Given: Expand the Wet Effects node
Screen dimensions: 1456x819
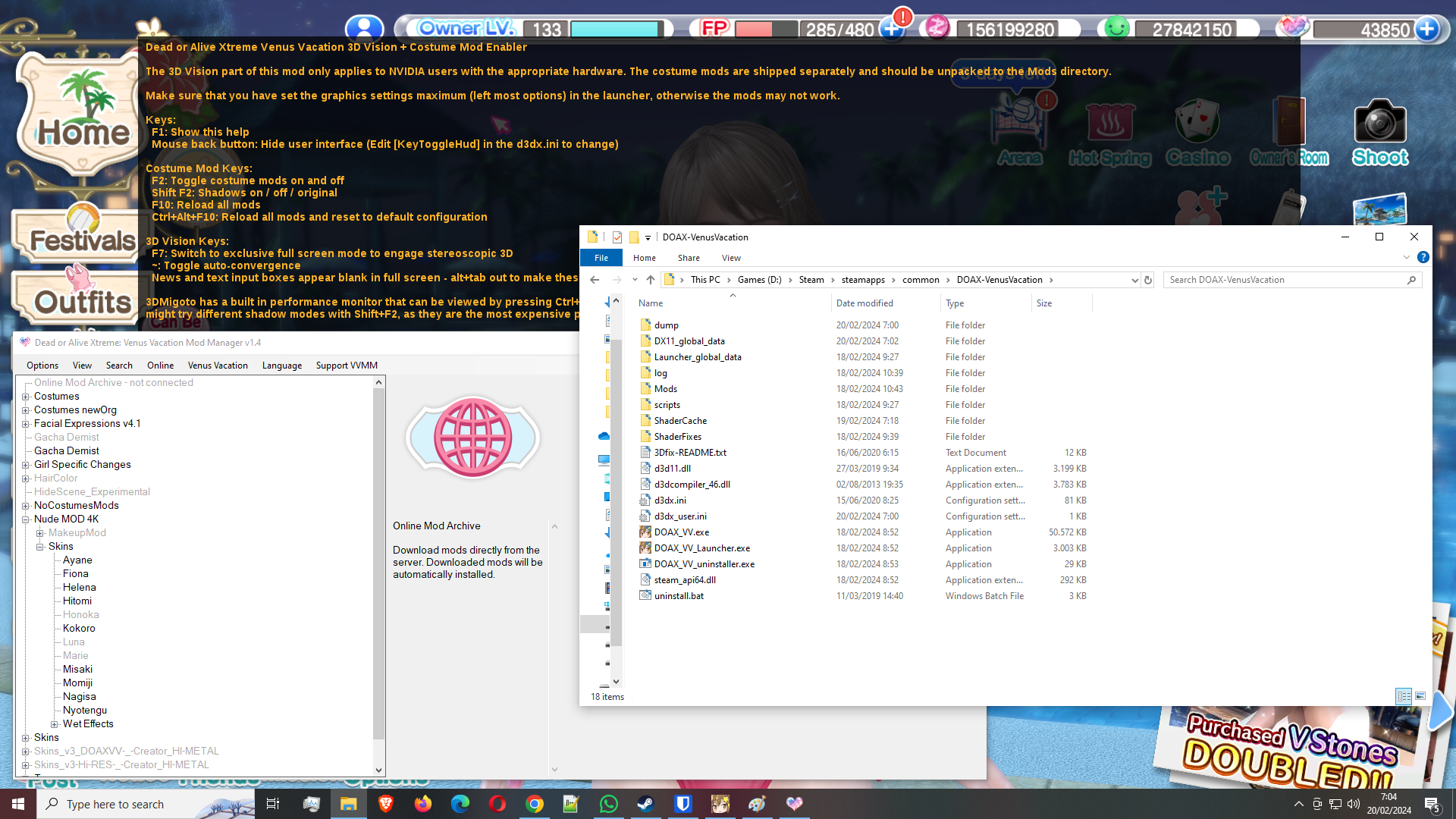Looking at the screenshot, I should [x=55, y=724].
